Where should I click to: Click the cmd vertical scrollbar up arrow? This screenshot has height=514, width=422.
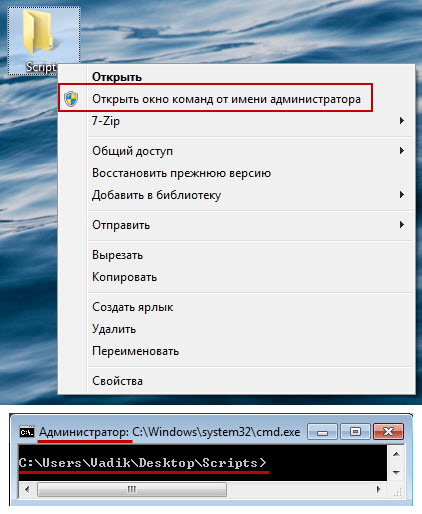(396, 454)
